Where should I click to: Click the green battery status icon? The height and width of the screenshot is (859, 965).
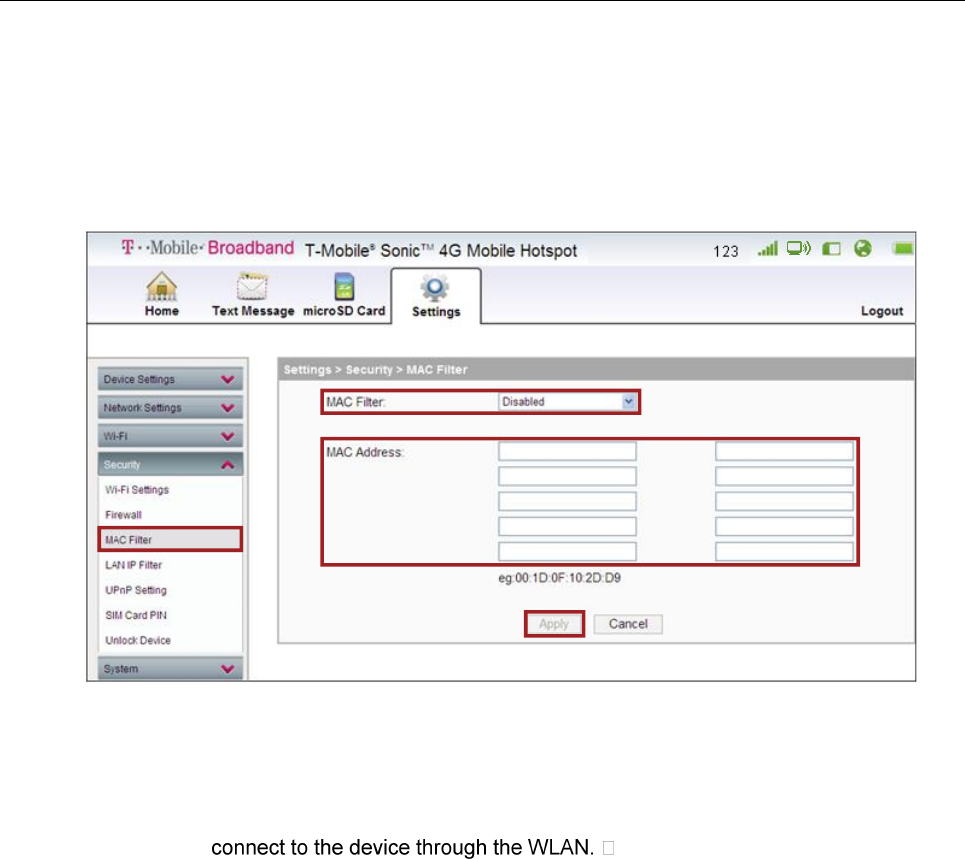tap(902, 249)
